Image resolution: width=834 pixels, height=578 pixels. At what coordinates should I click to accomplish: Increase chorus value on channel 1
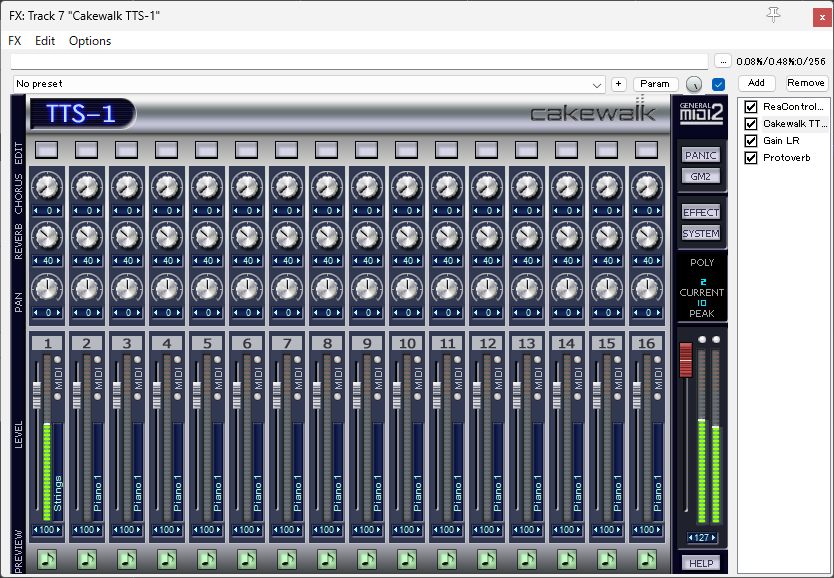point(59,211)
